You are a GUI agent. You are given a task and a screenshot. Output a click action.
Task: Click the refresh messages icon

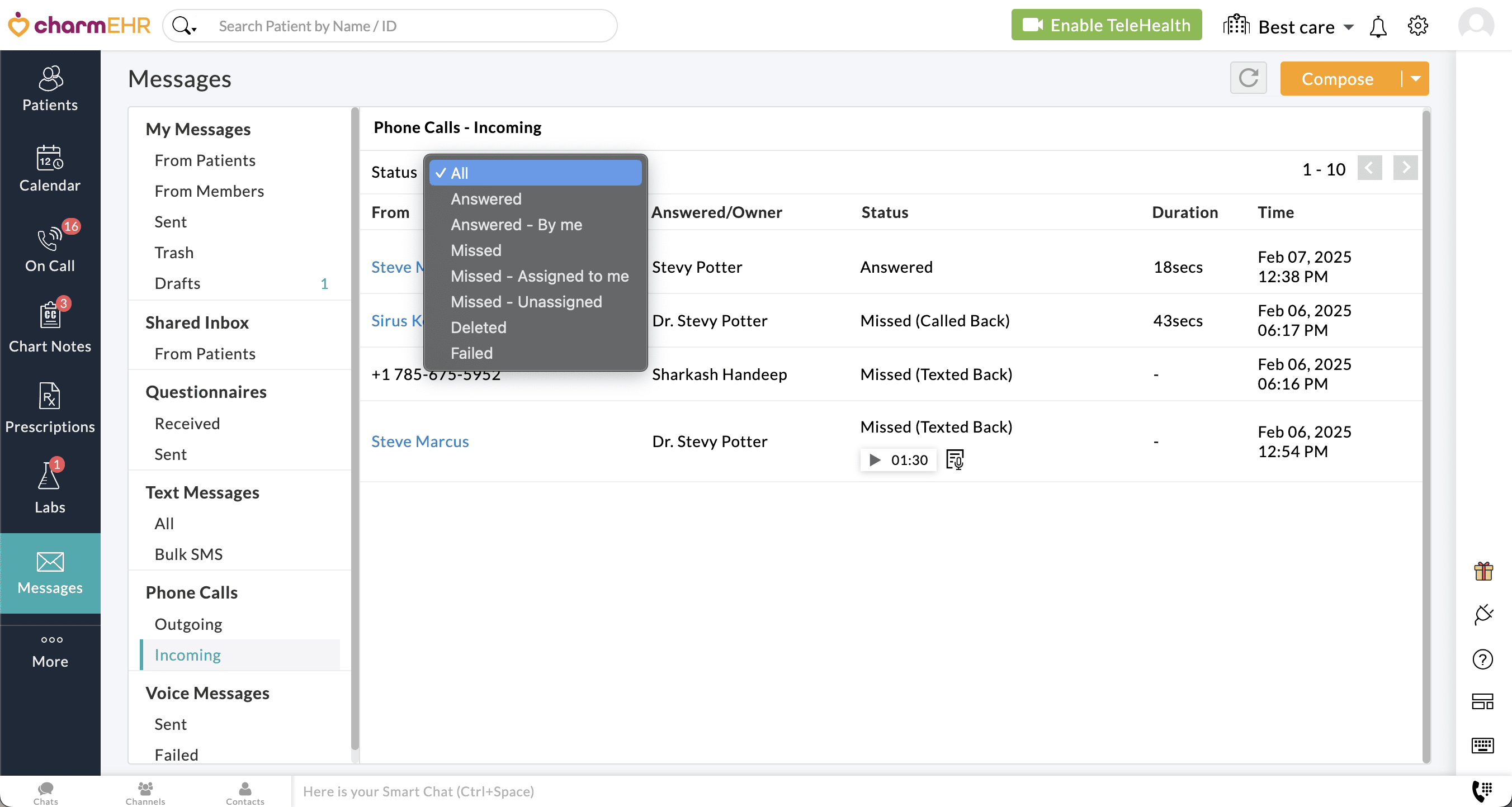pos(1248,78)
